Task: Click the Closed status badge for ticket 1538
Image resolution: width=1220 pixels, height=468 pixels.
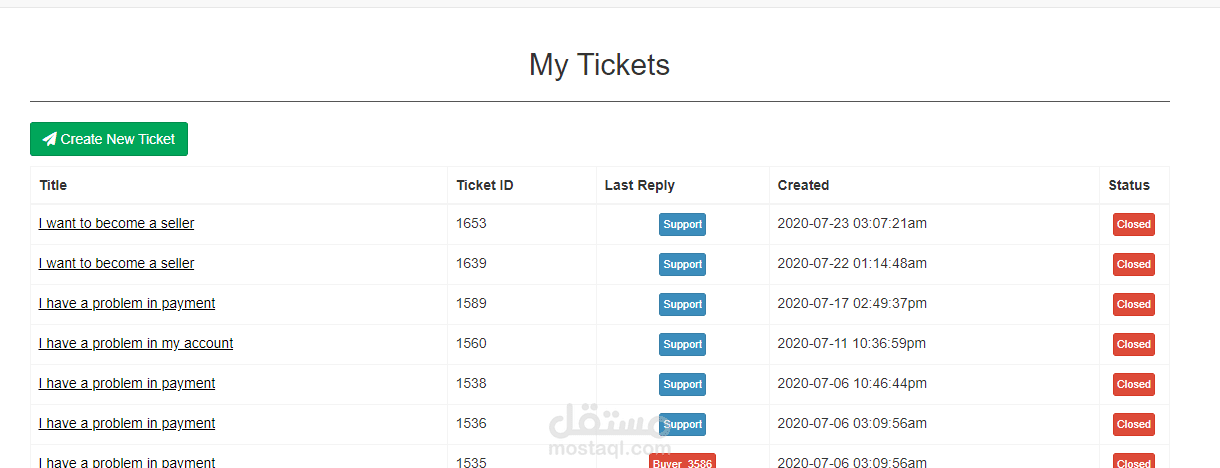Action: (1133, 384)
